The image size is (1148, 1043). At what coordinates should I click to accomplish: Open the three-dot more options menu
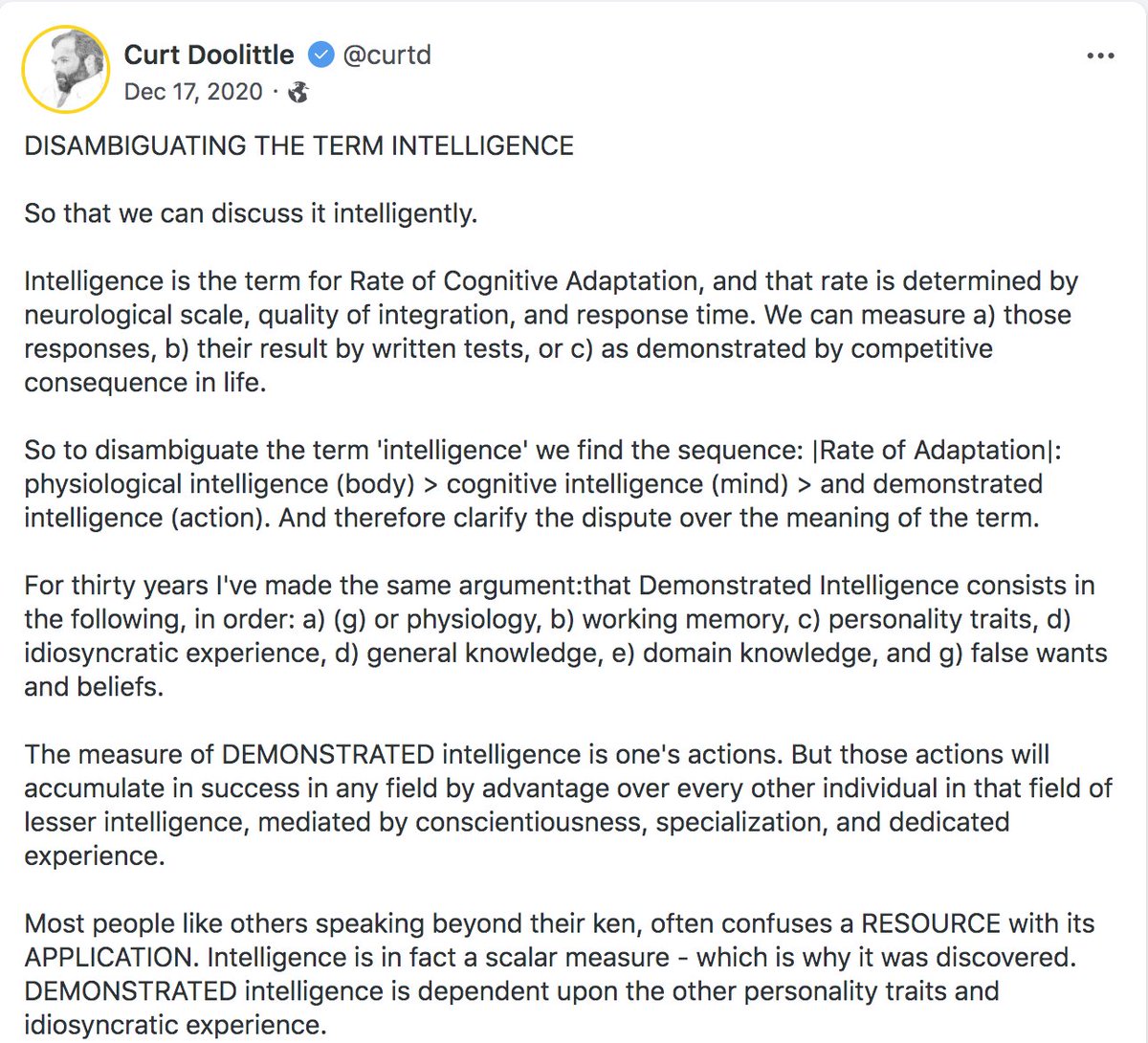tap(1101, 56)
